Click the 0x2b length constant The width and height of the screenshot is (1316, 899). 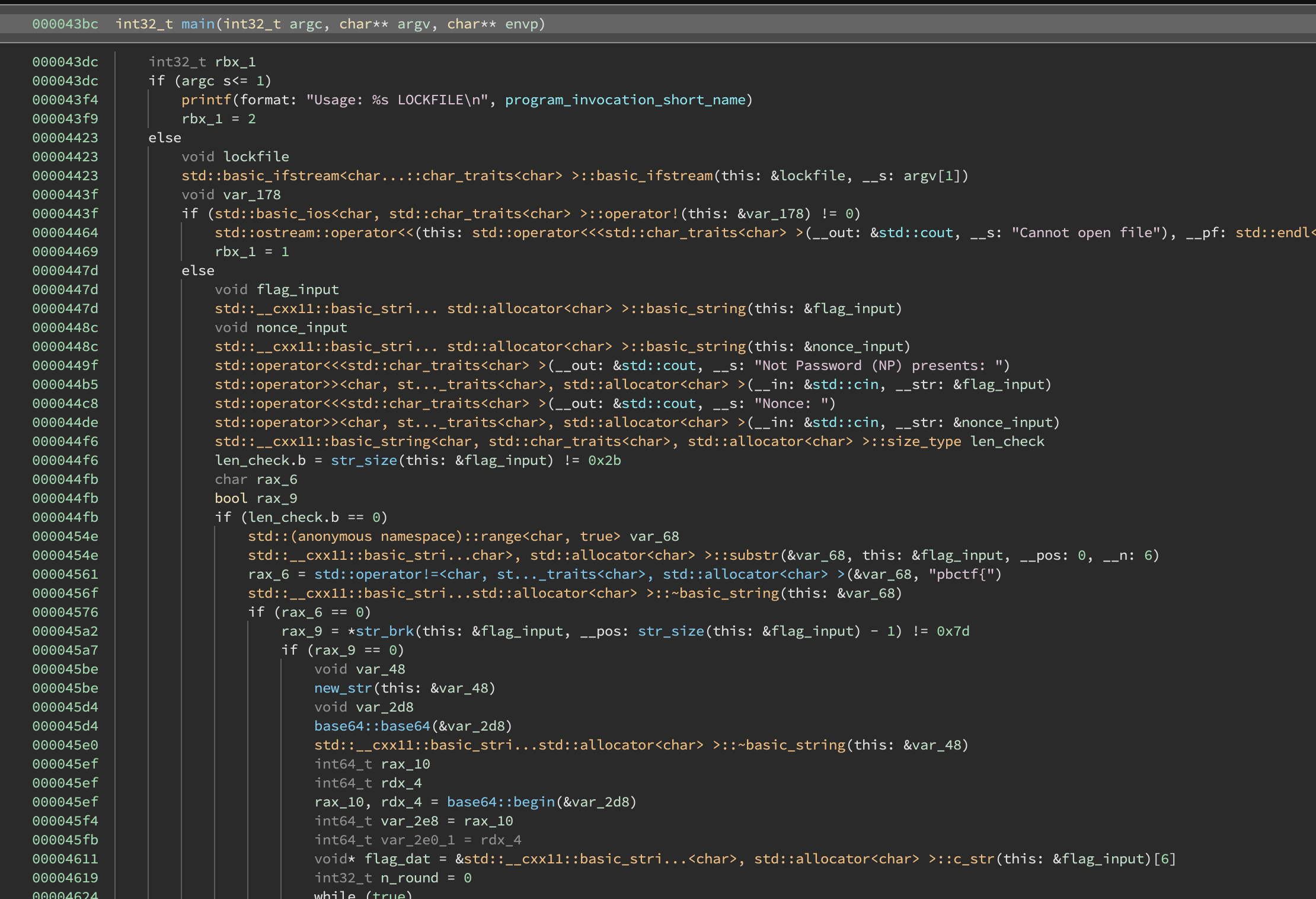click(x=604, y=460)
